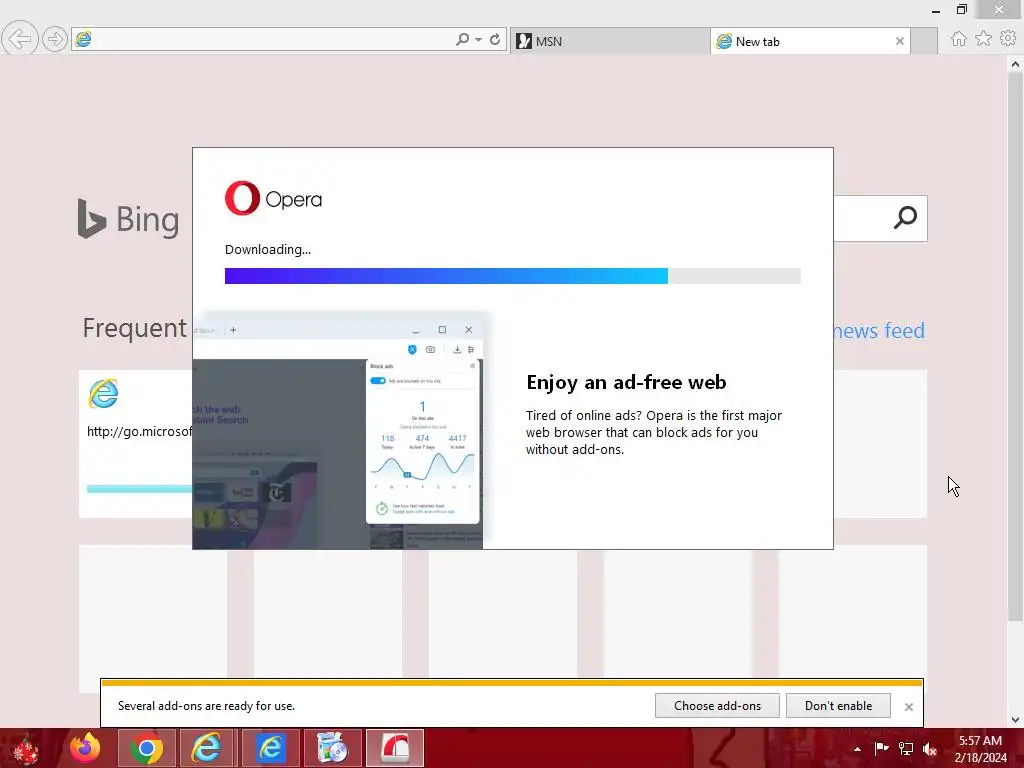Open the second Internet Explorer taskbar window
The height and width of the screenshot is (768, 1024).
coord(270,748)
